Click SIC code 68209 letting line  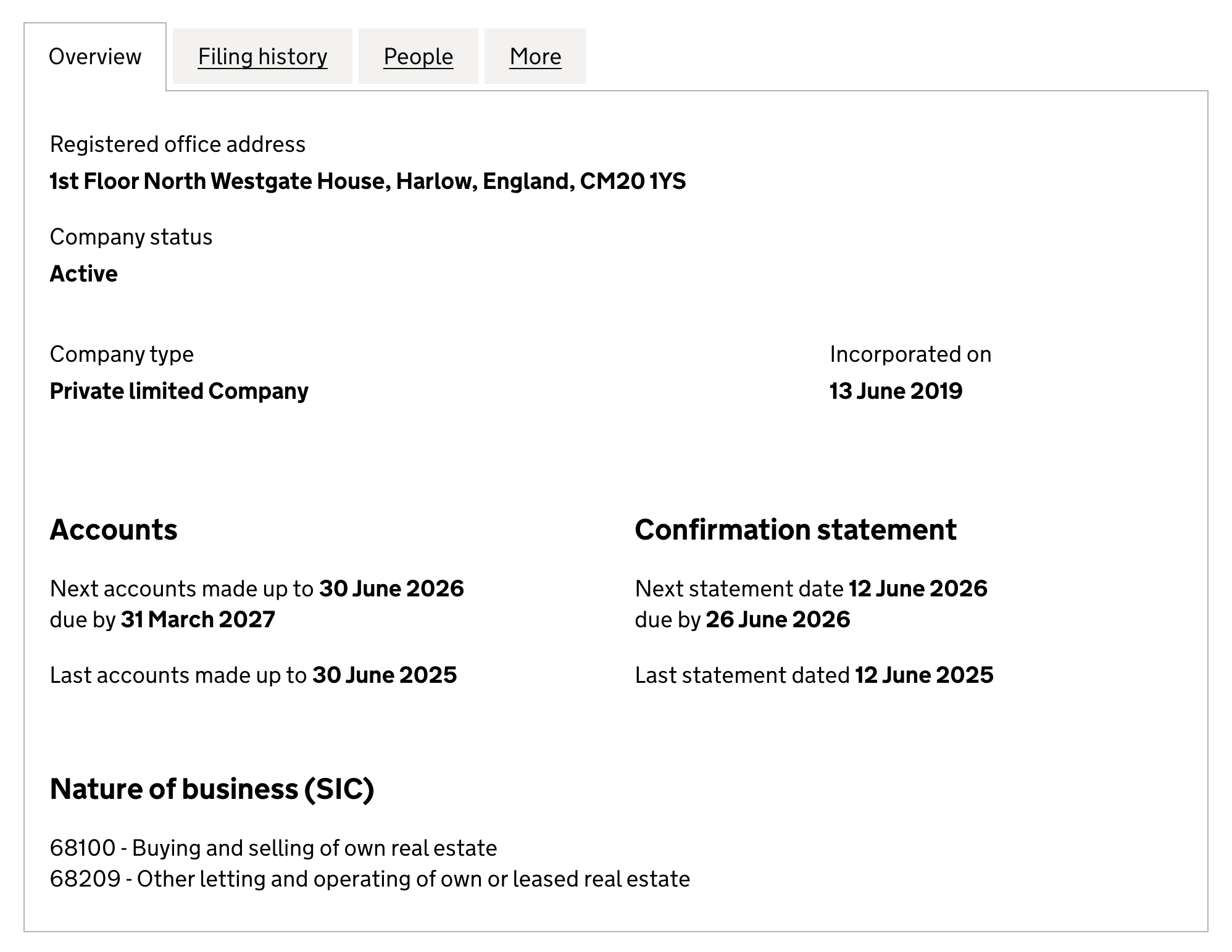(370, 879)
